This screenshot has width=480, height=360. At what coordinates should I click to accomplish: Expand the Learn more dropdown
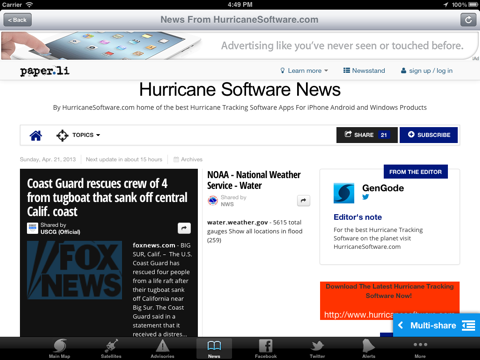pyautogui.click(x=304, y=71)
